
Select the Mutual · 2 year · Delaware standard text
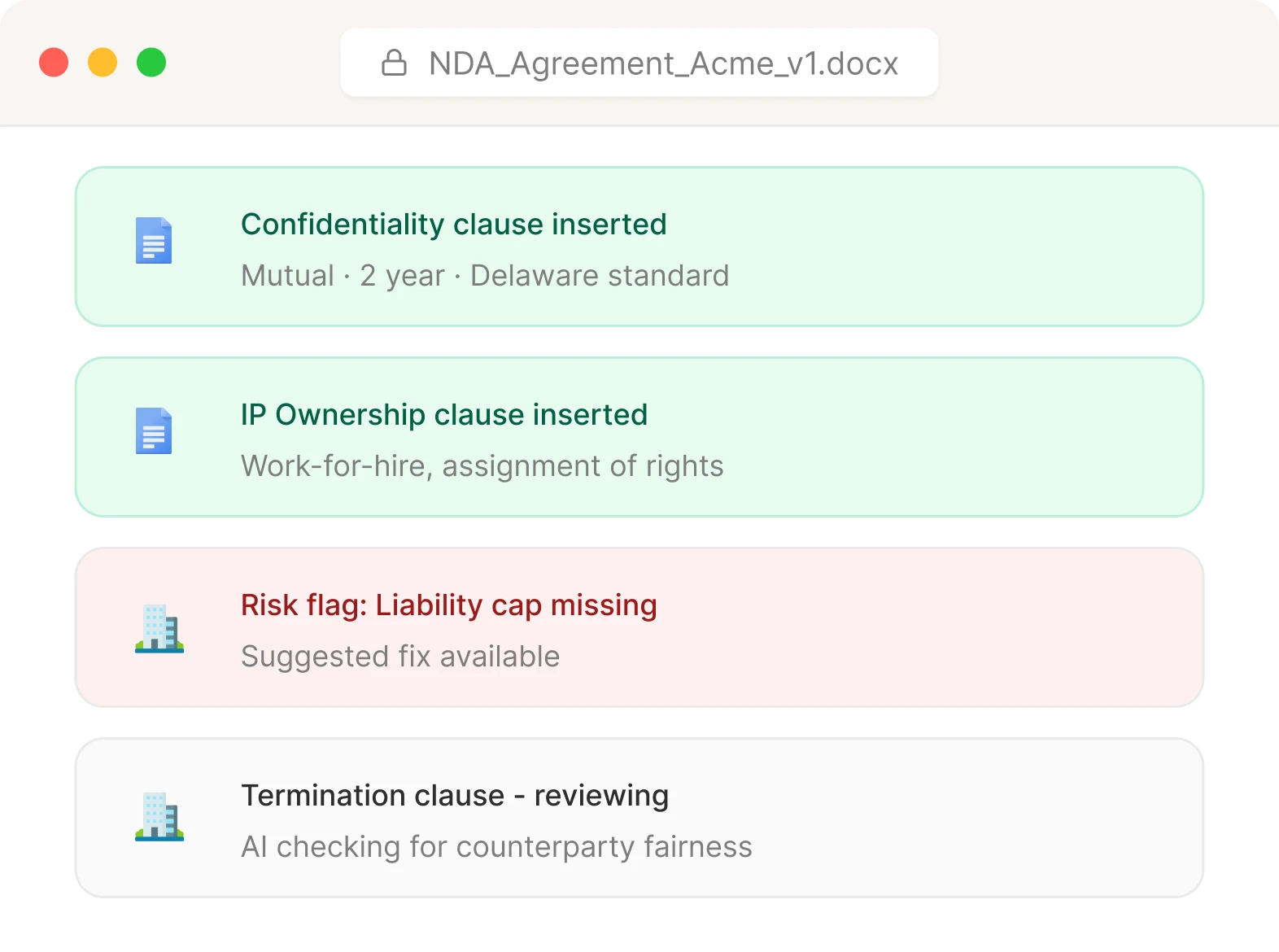pyautogui.click(x=485, y=275)
